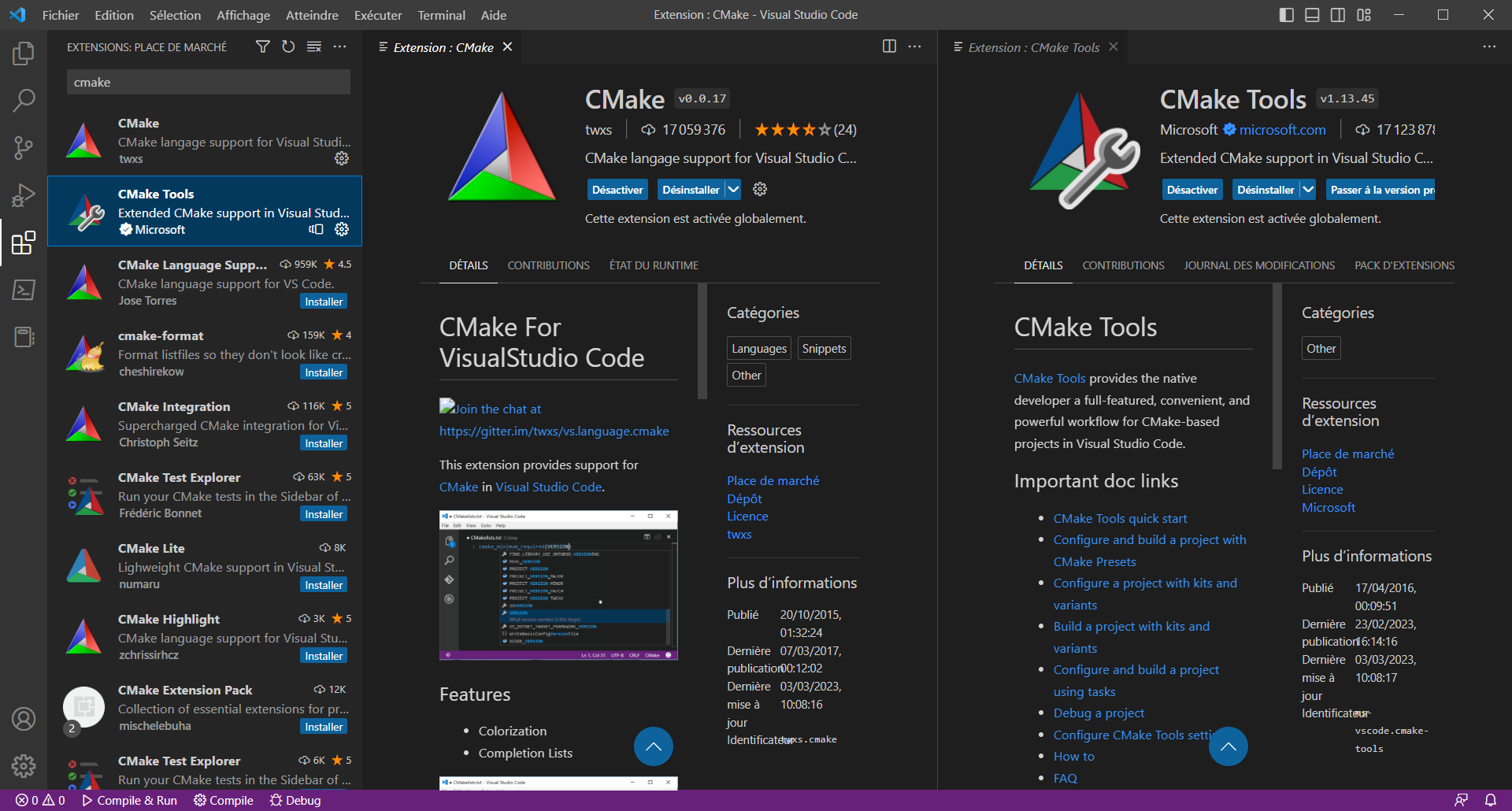Install CMake Language Support extension
Screen dimensions: 1512x811
click(324, 302)
